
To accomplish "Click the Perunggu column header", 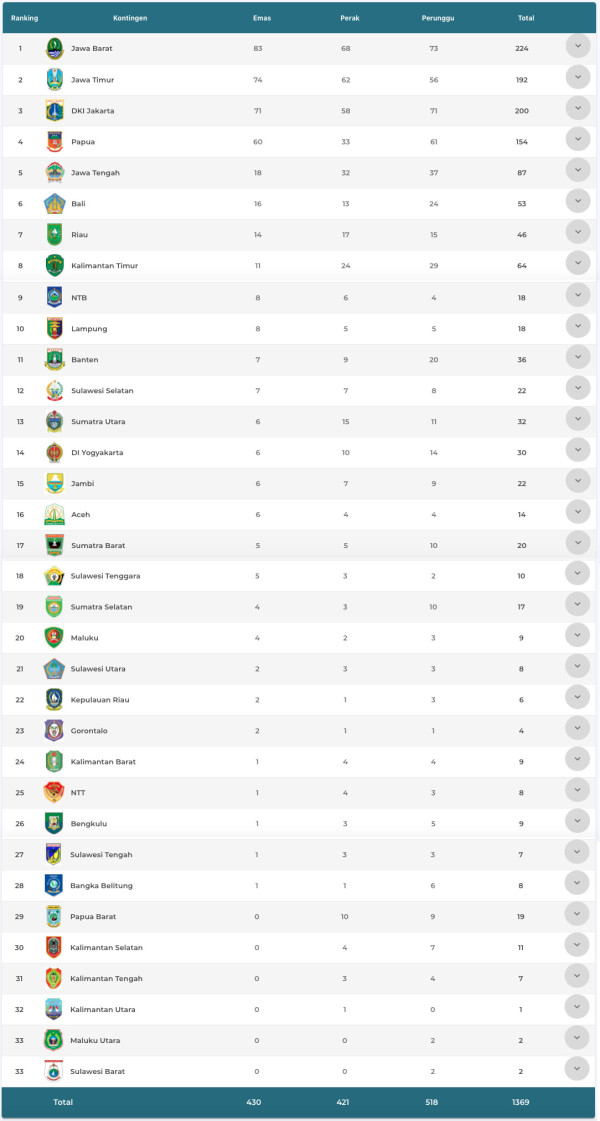I will click(435, 18).
